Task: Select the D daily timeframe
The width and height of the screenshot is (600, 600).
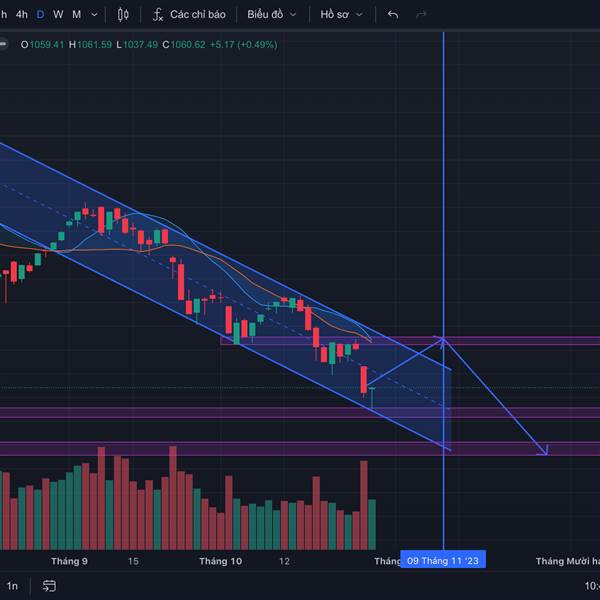Action: tap(40, 15)
